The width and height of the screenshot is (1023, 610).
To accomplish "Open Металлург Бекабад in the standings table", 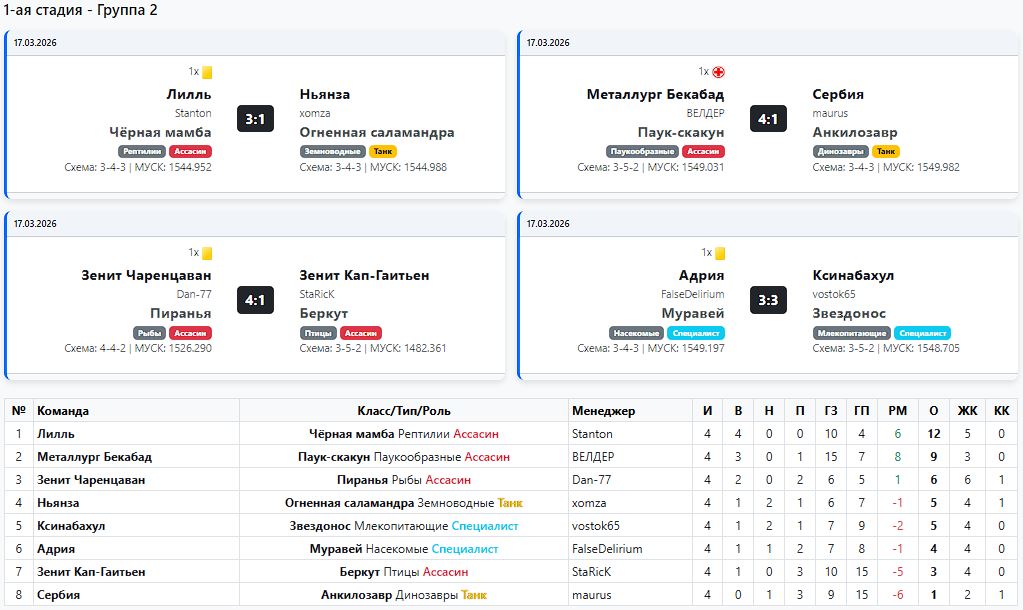I will [94, 457].
